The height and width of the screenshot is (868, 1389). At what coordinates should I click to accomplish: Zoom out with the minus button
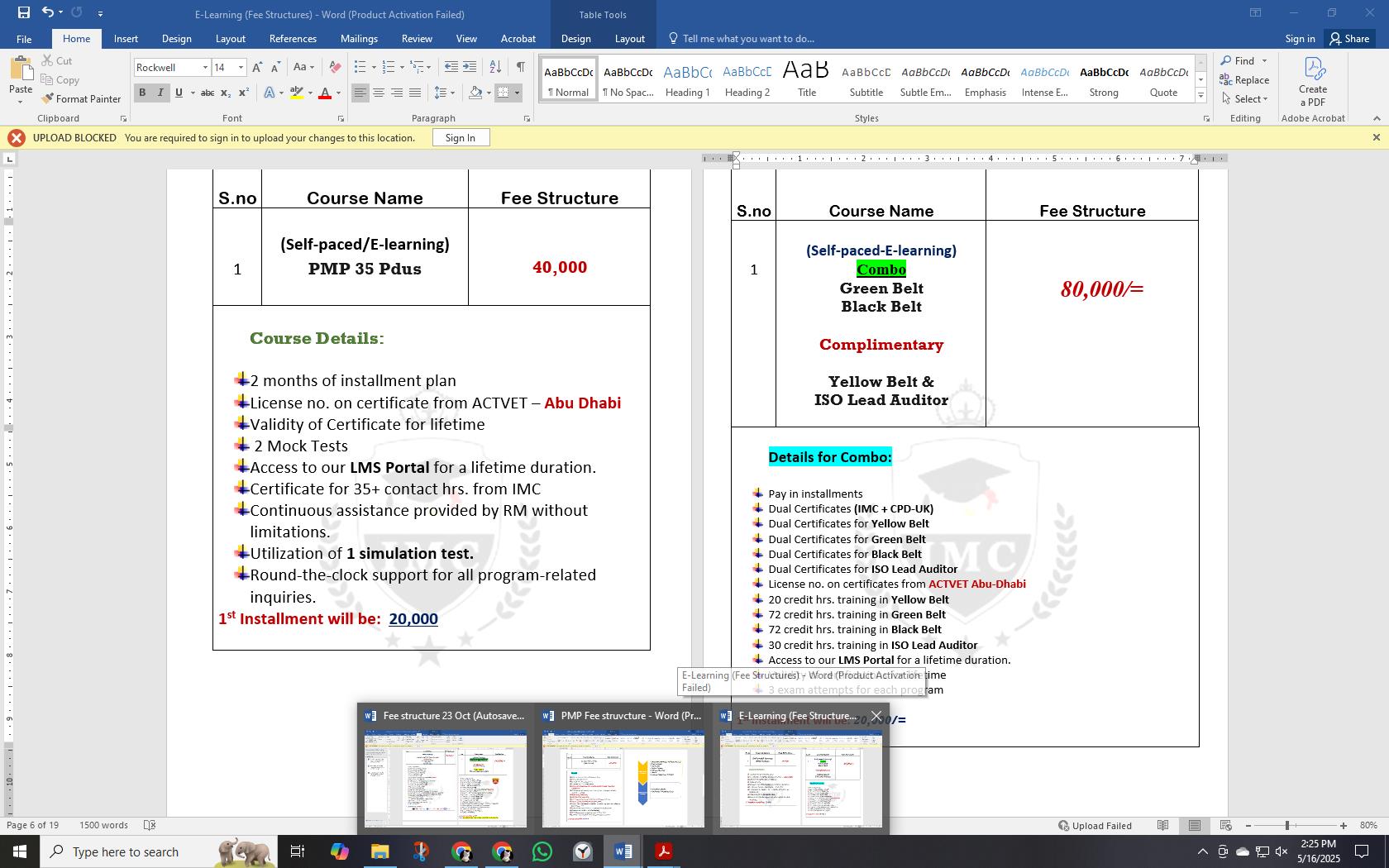pos(1248,825)
